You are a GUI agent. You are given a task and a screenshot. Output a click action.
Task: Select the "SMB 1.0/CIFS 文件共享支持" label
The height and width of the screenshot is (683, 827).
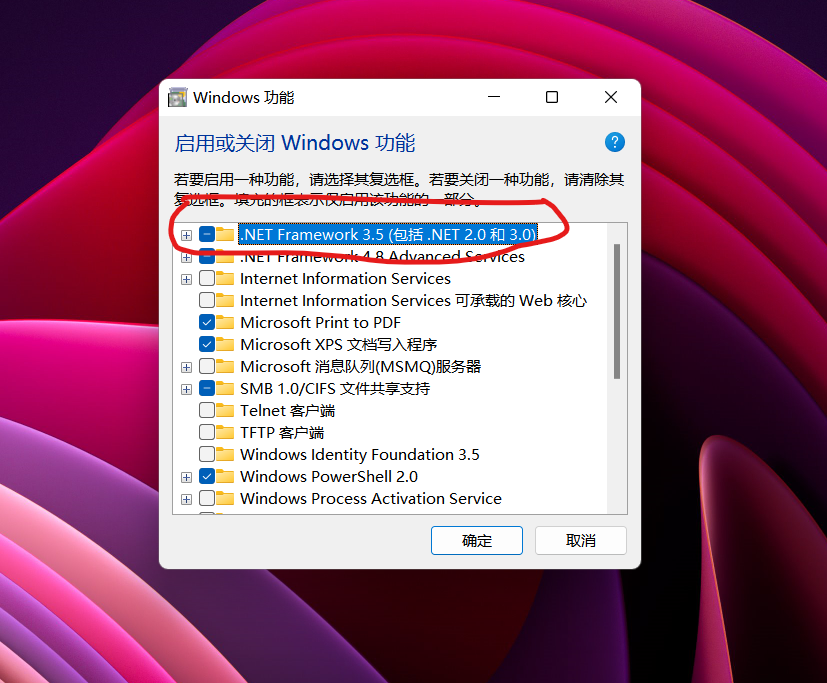pos(335,389)
